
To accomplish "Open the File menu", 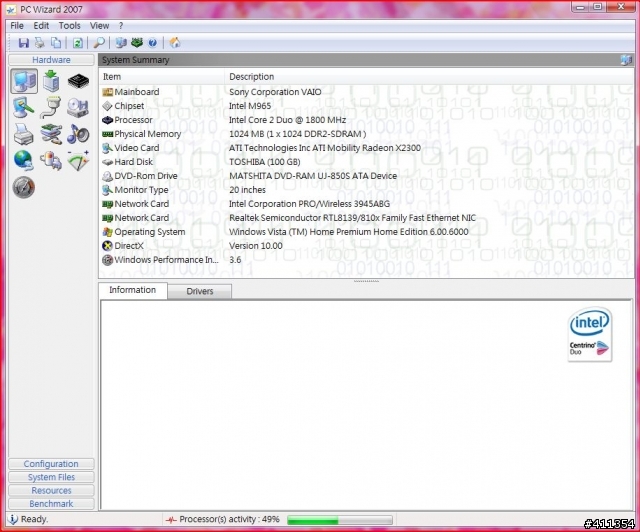I will (17, 26).
